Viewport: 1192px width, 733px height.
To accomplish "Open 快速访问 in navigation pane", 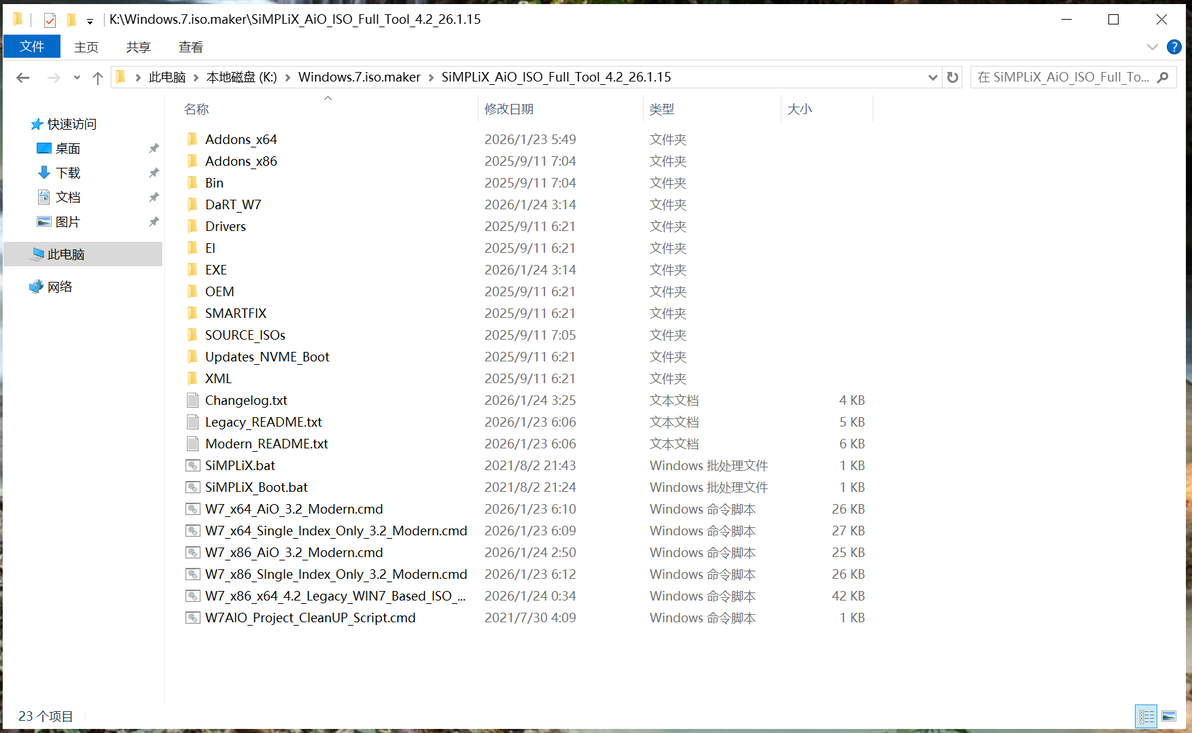I will (71, 124).
